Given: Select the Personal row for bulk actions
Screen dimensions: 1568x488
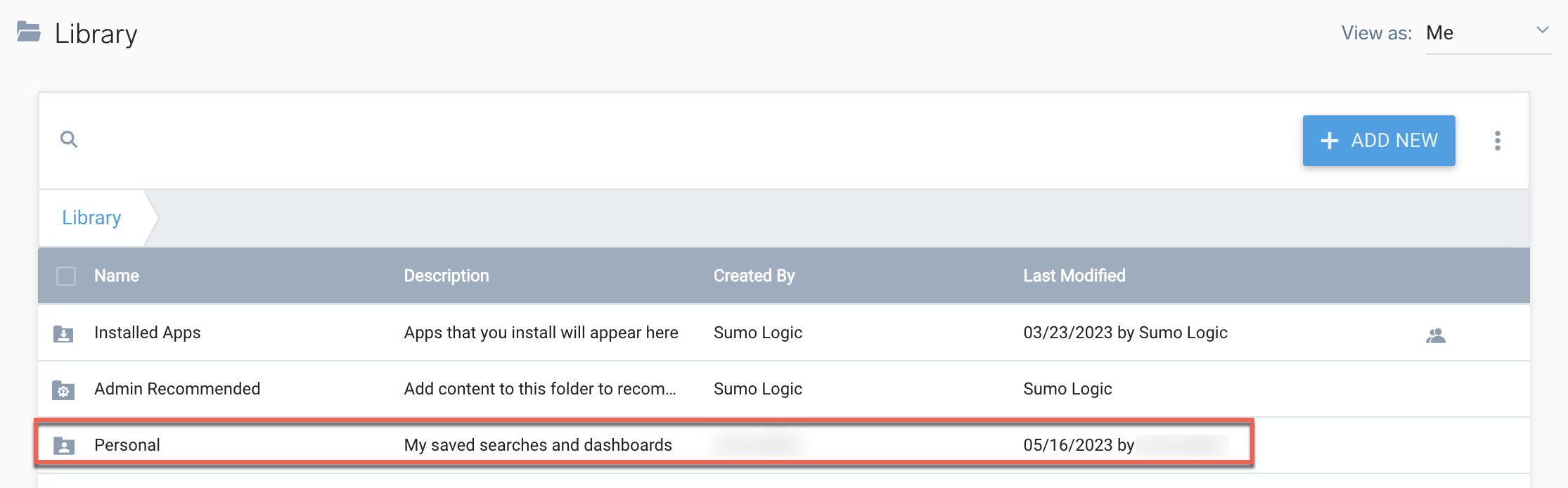Looking at the screenshot, I should (66, 445).
